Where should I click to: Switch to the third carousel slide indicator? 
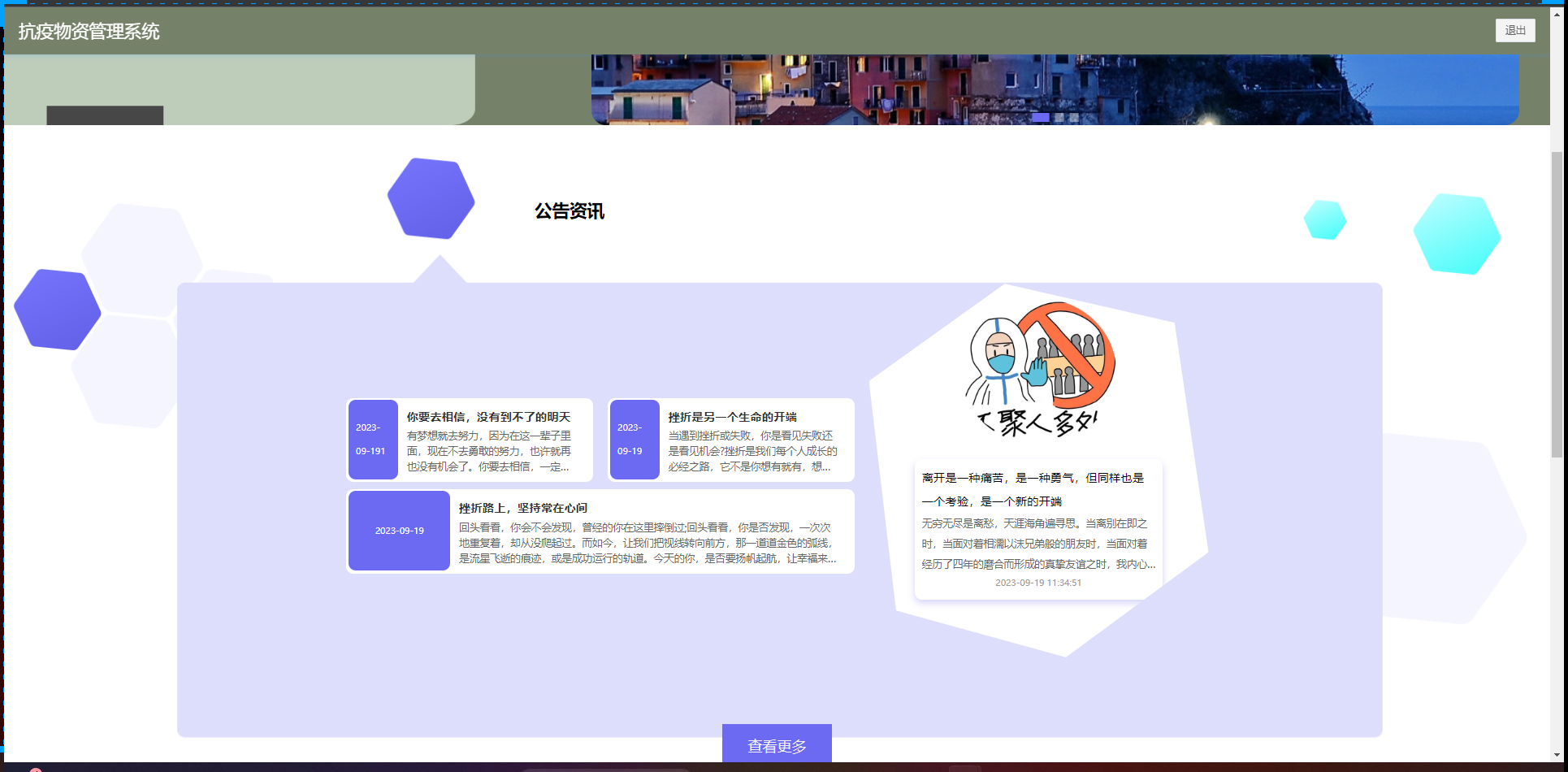[1074, 118]
